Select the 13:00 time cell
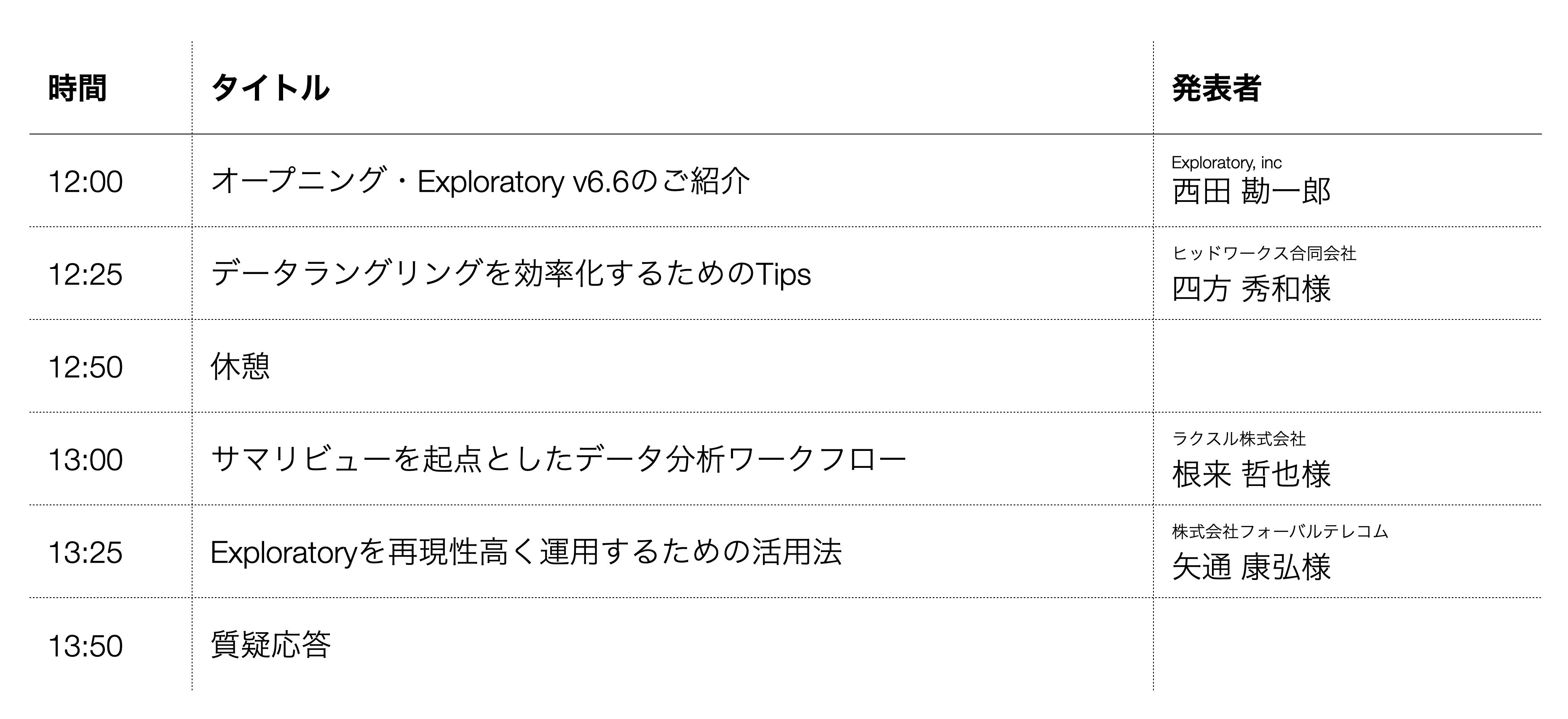The width and height of the screenshot is (1568, 719). click(85, 460)
